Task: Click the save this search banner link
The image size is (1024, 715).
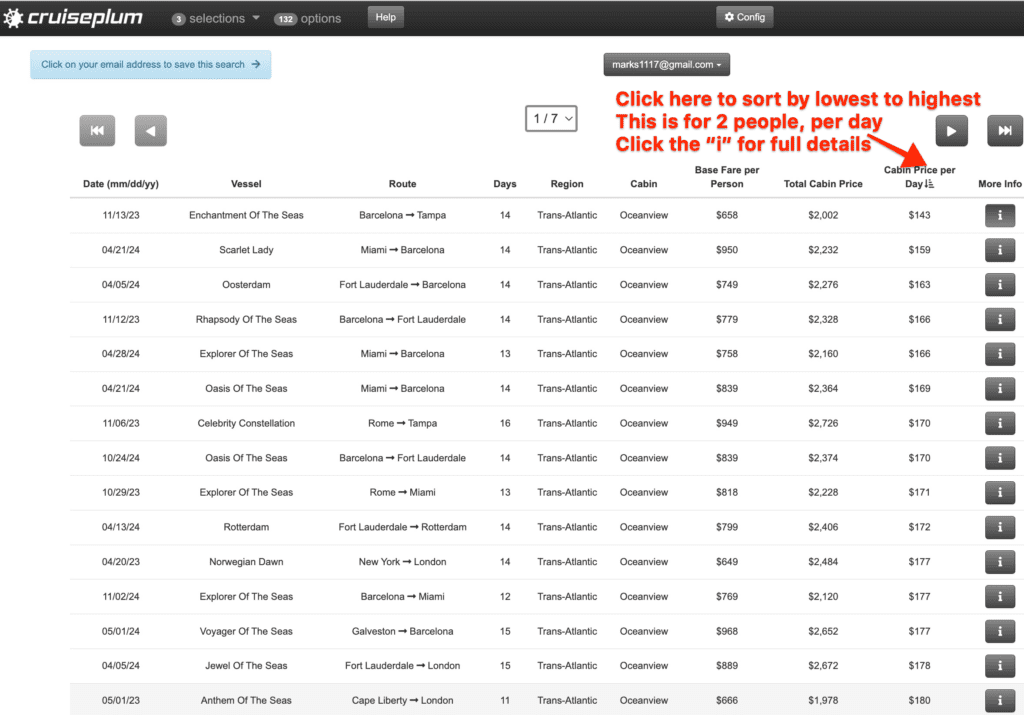Action: point(150,63)
